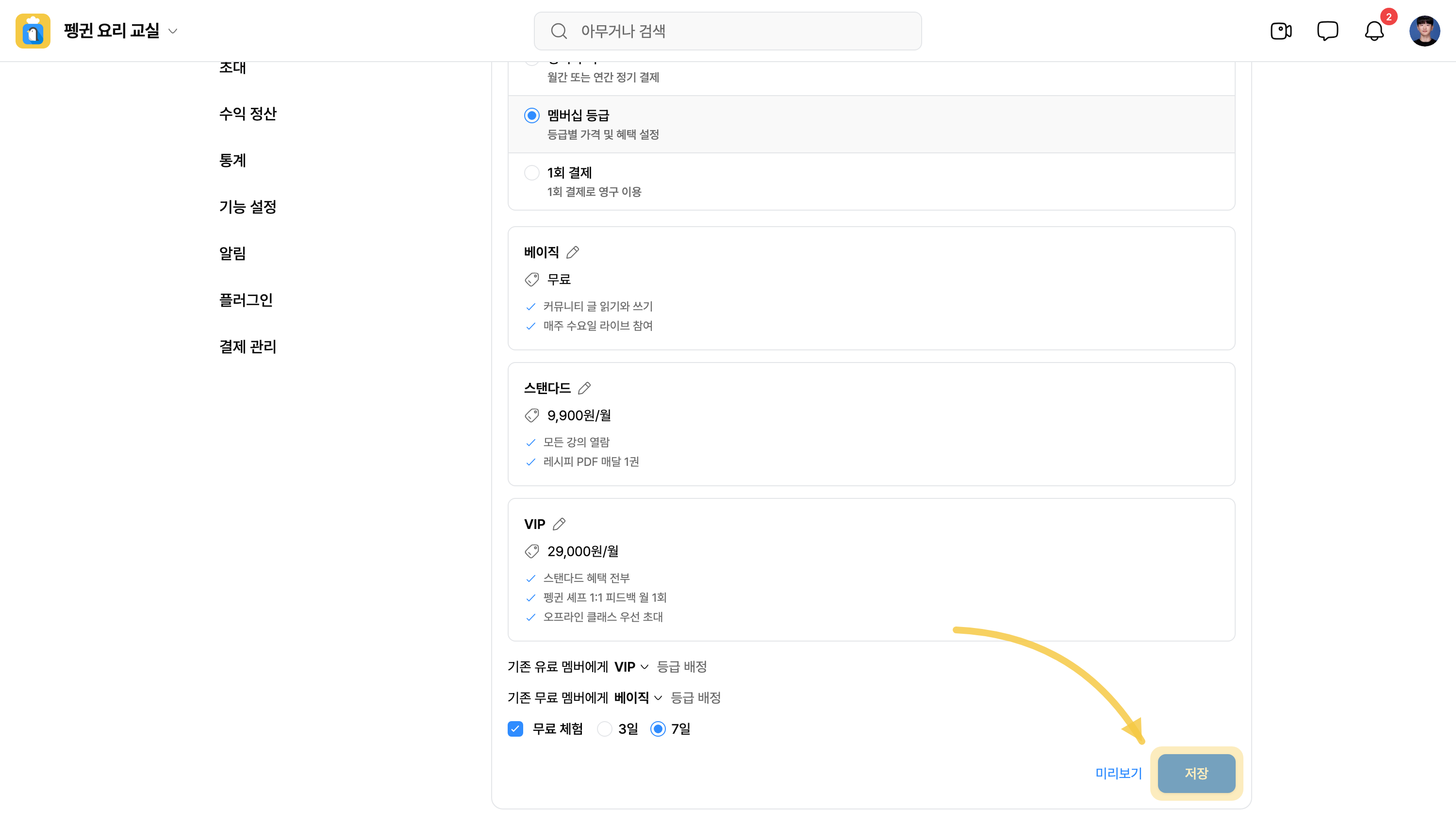Edit the 스탠다드 tier with pencil icon
This screenshot has height=825, width=1456.
pos(584,388)
